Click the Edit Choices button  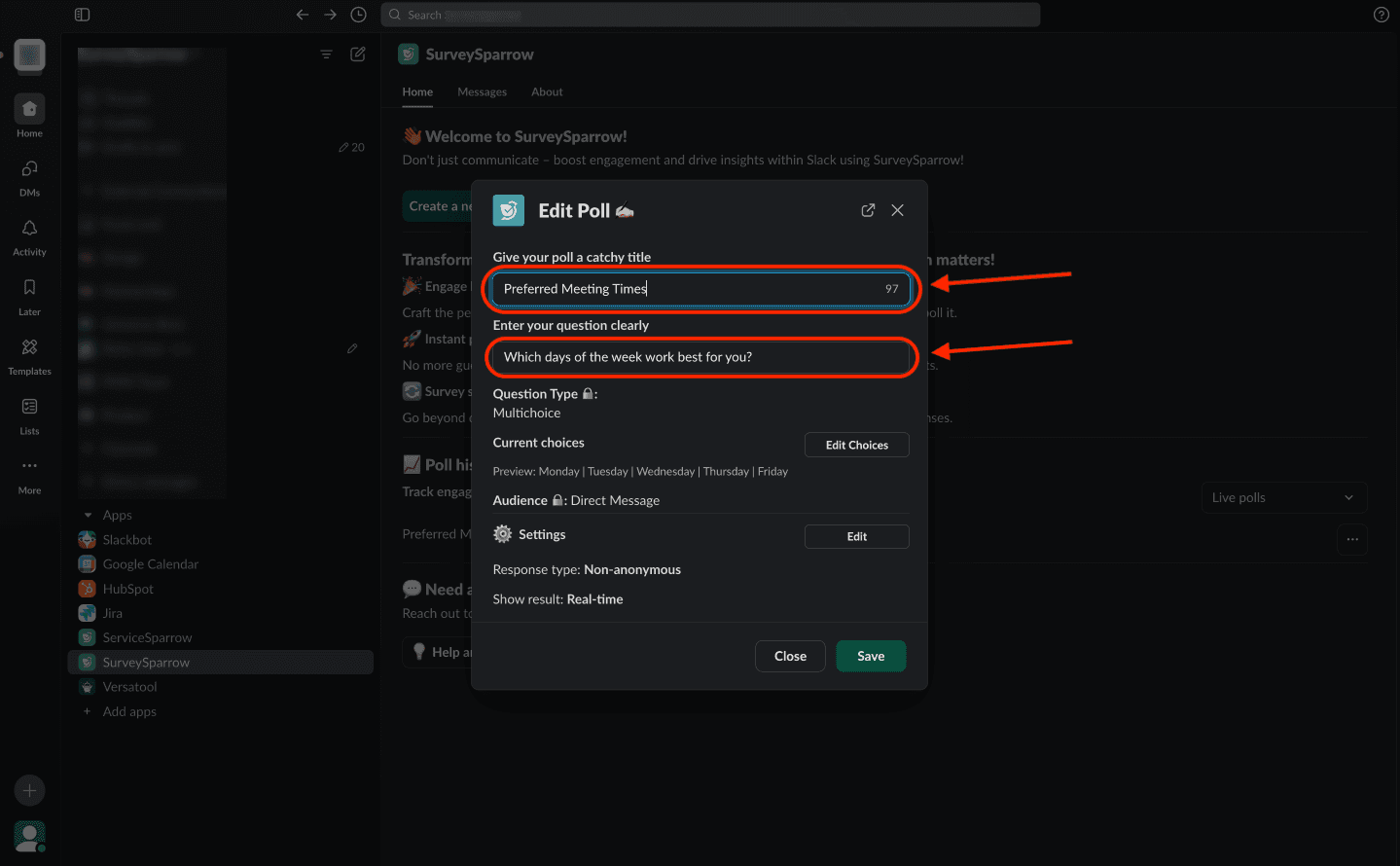[856, 445]
